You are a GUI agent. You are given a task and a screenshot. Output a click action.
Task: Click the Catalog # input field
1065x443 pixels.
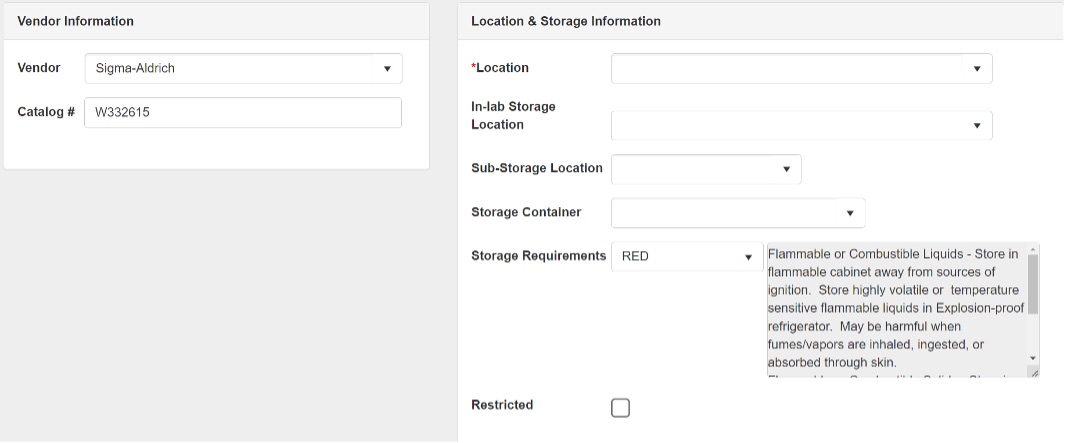[x=243, y=113]
